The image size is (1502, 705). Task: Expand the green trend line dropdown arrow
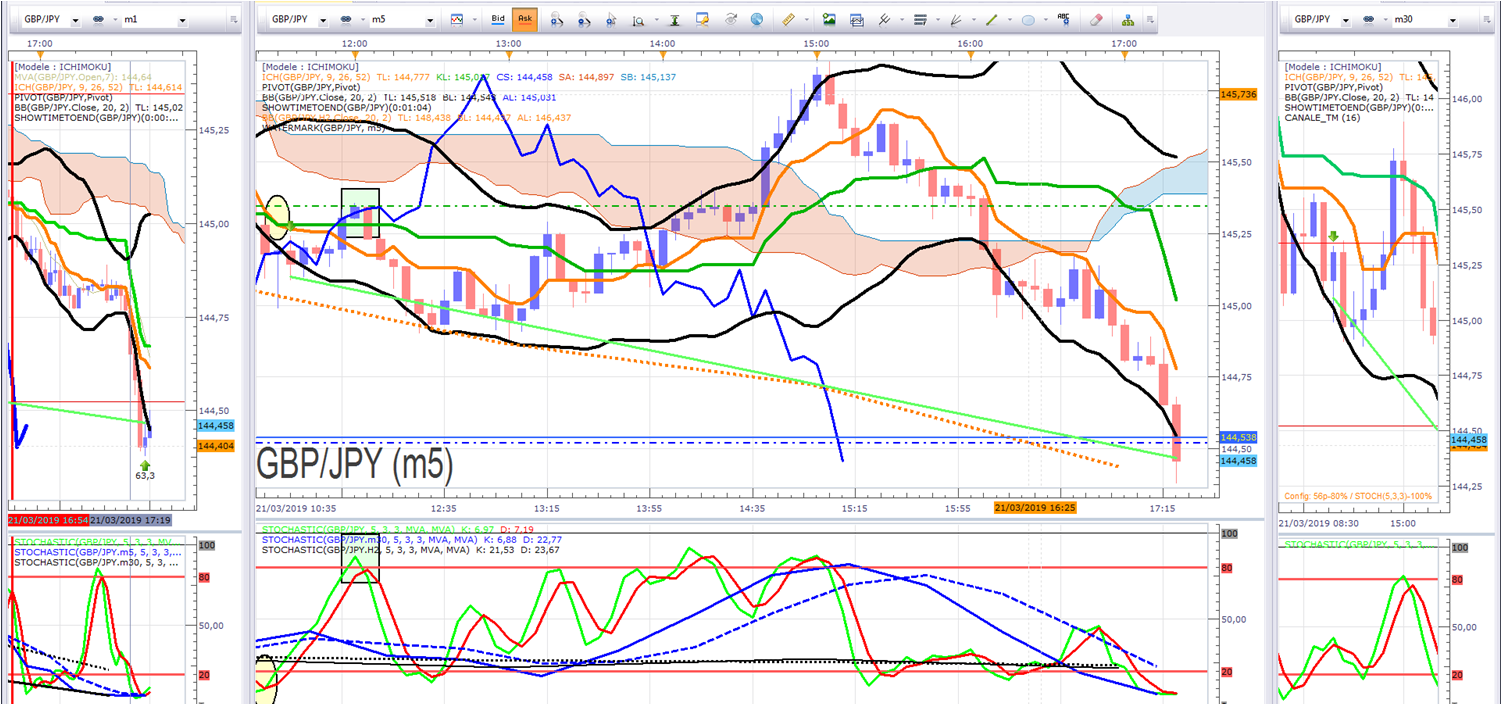(1010, 19)
